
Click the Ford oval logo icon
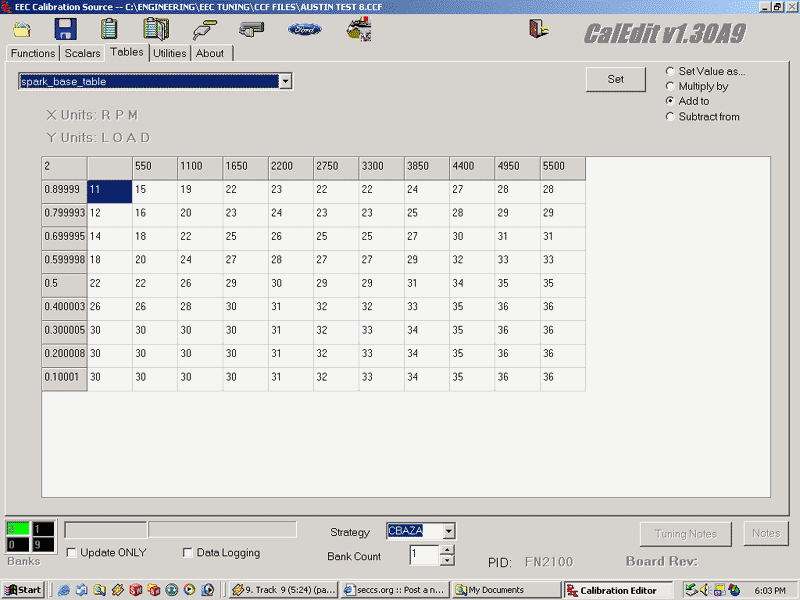tap(305, 29)
